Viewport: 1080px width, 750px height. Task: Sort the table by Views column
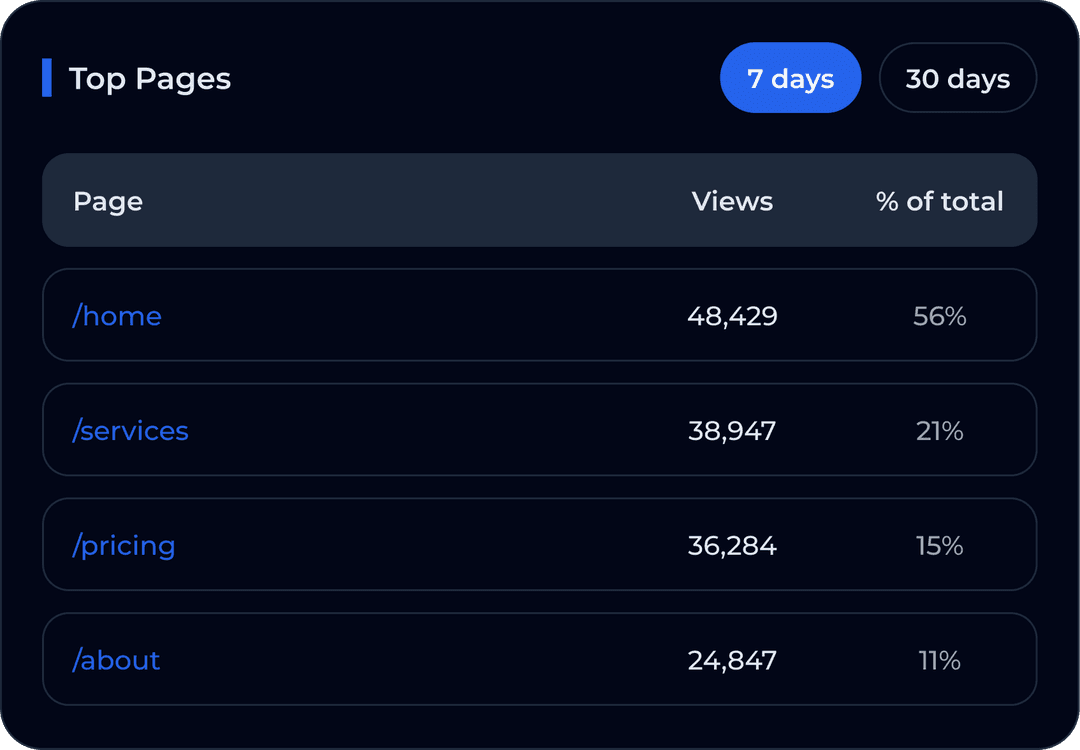click(x=732, y=201)
